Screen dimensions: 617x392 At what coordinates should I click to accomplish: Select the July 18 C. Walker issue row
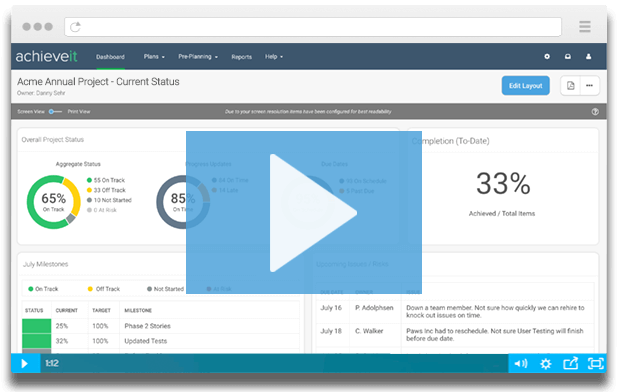(x=455, y=335)
